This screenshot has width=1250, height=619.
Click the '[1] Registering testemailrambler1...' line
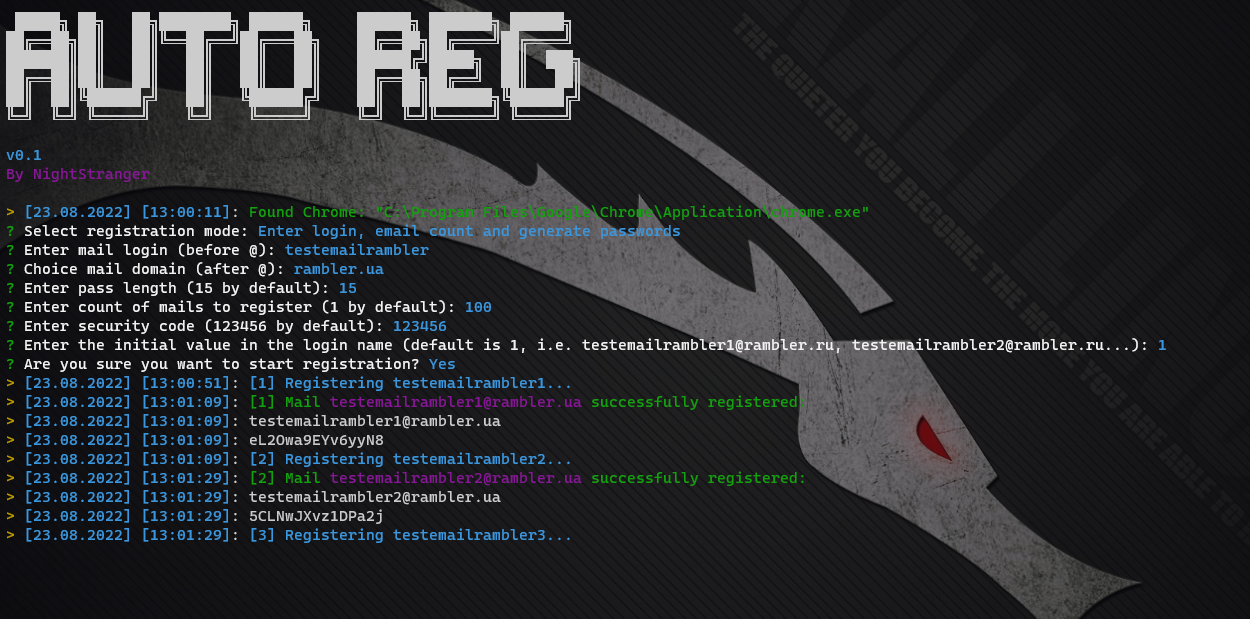click(x=411, y=383)
